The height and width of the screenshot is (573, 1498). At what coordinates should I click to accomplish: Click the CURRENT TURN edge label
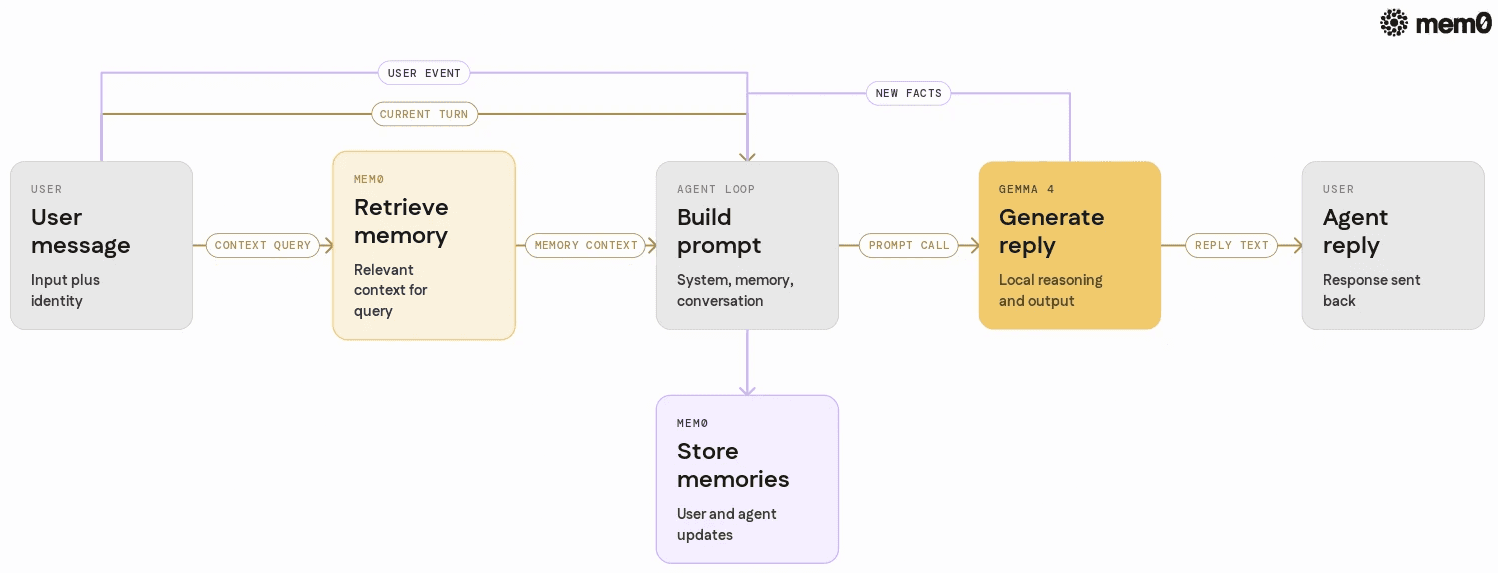pos(424,114)
